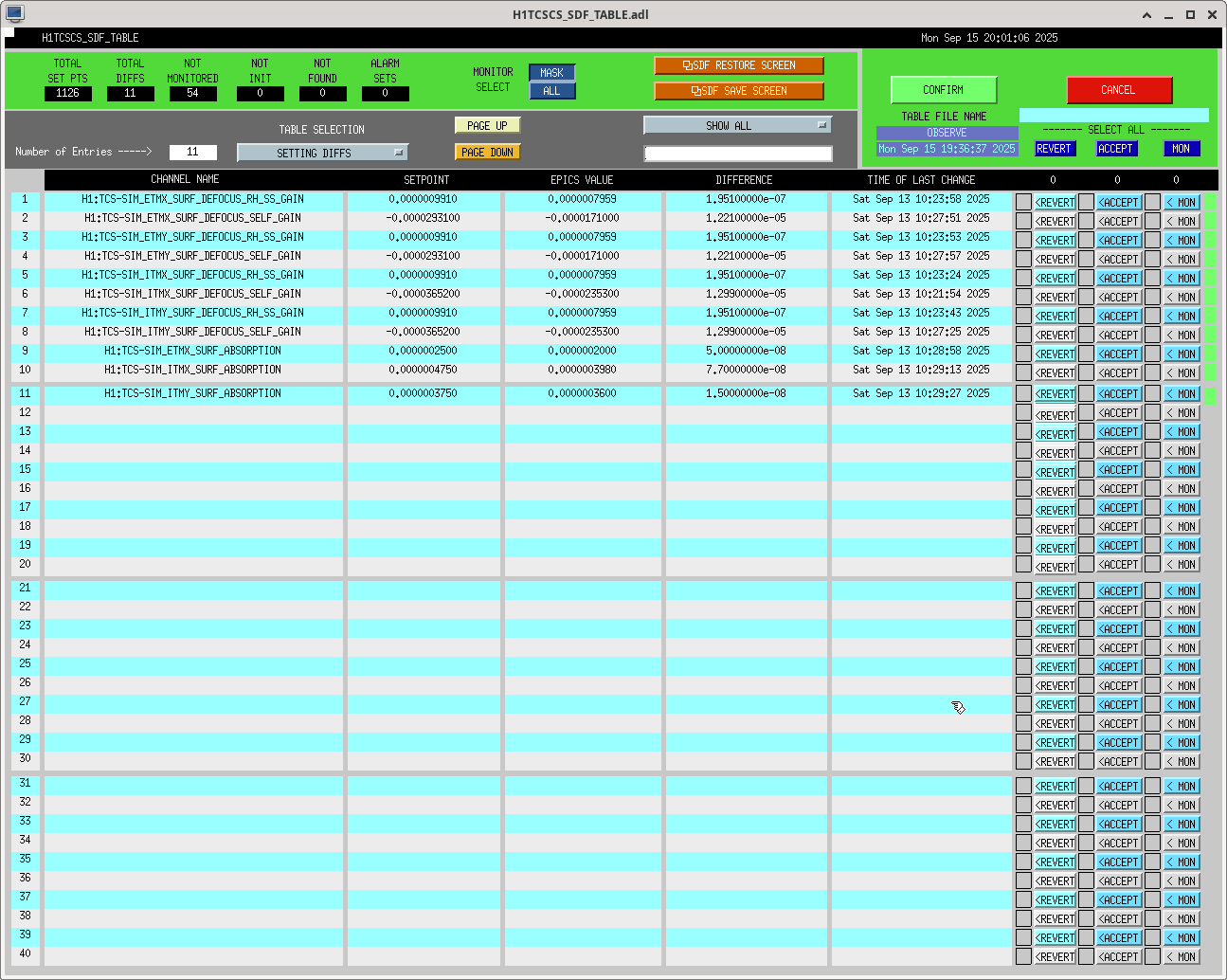This screenshot has width=1227, height=980.
Task: Expand the SHOW ALL filter dropdown
Action: point(737,125)
